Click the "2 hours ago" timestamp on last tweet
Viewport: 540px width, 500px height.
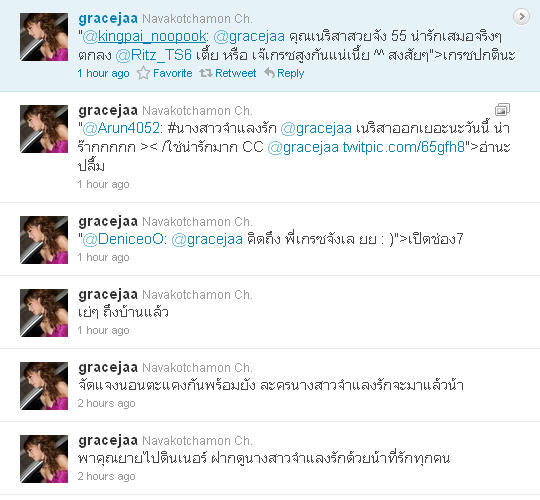coord(106,476)
